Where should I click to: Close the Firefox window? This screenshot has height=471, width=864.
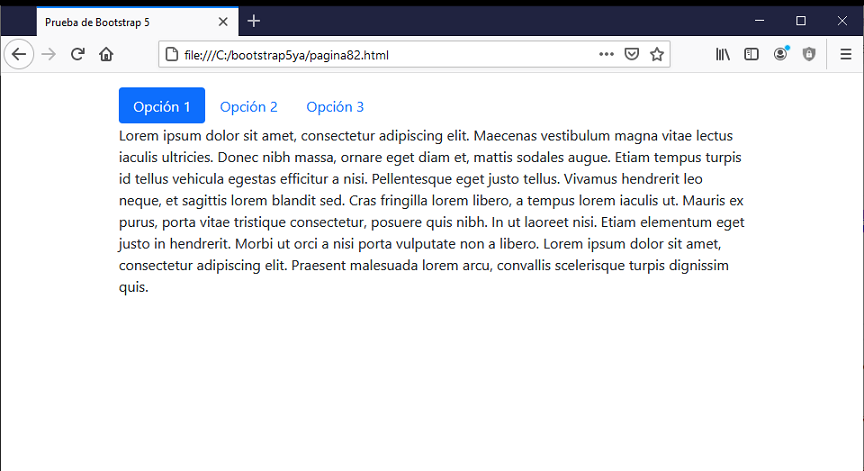click(x=842, y=21)
